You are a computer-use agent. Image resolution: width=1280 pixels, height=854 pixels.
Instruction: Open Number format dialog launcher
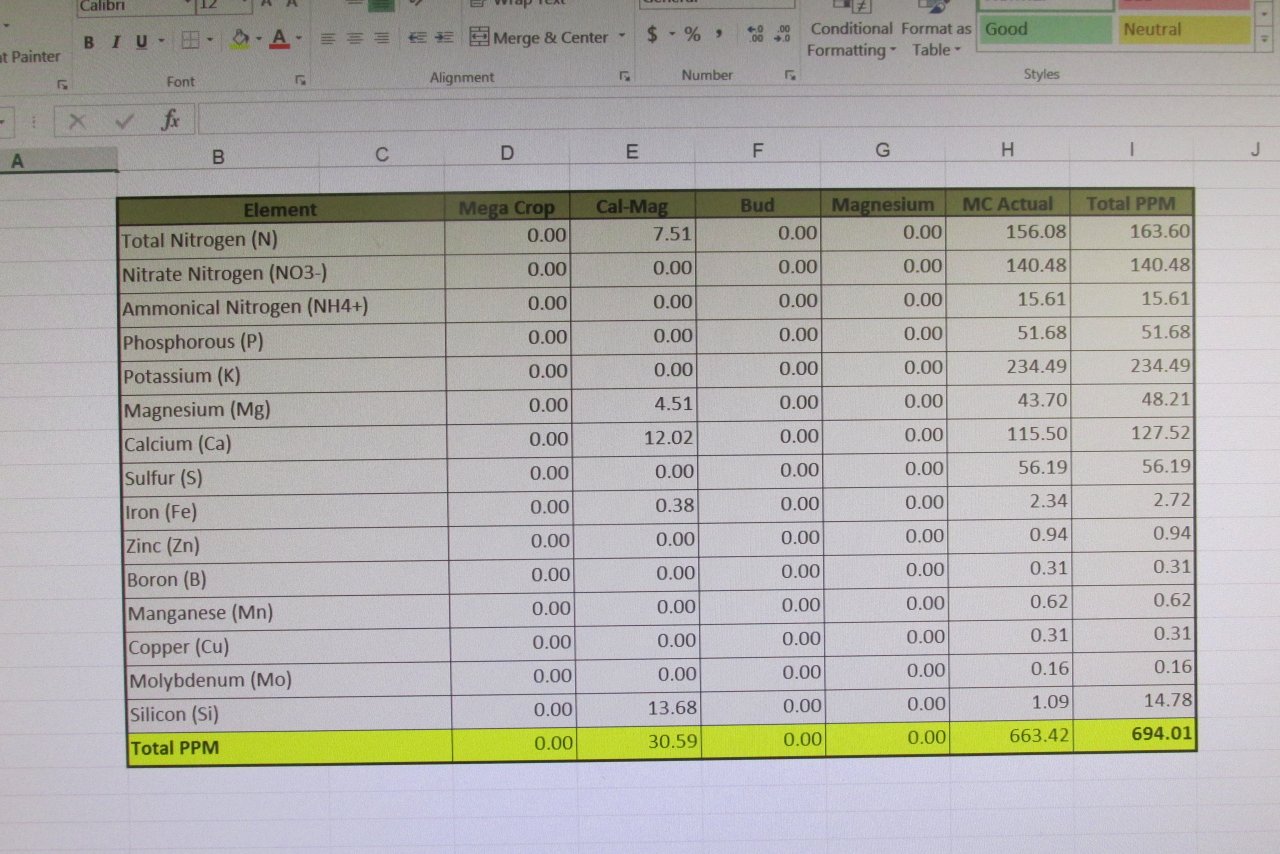pyautogui.click(x=790, y=74)
